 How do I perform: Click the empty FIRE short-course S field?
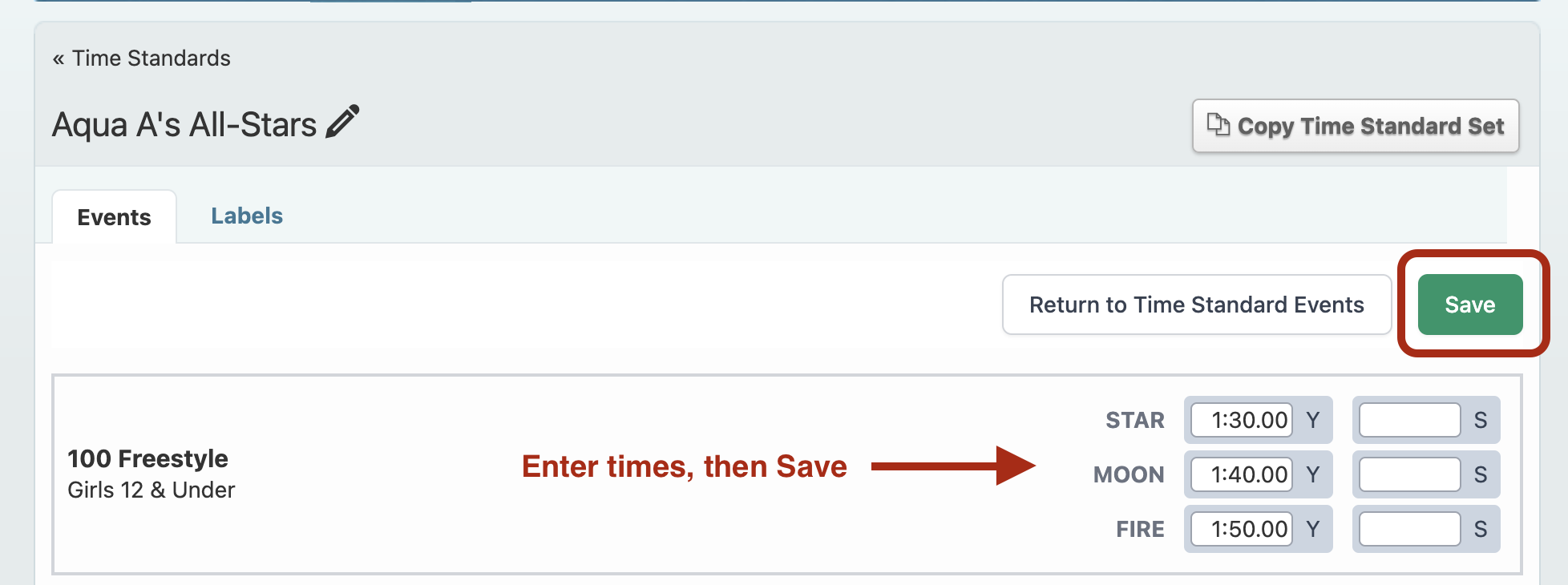tap(1410, 529)
